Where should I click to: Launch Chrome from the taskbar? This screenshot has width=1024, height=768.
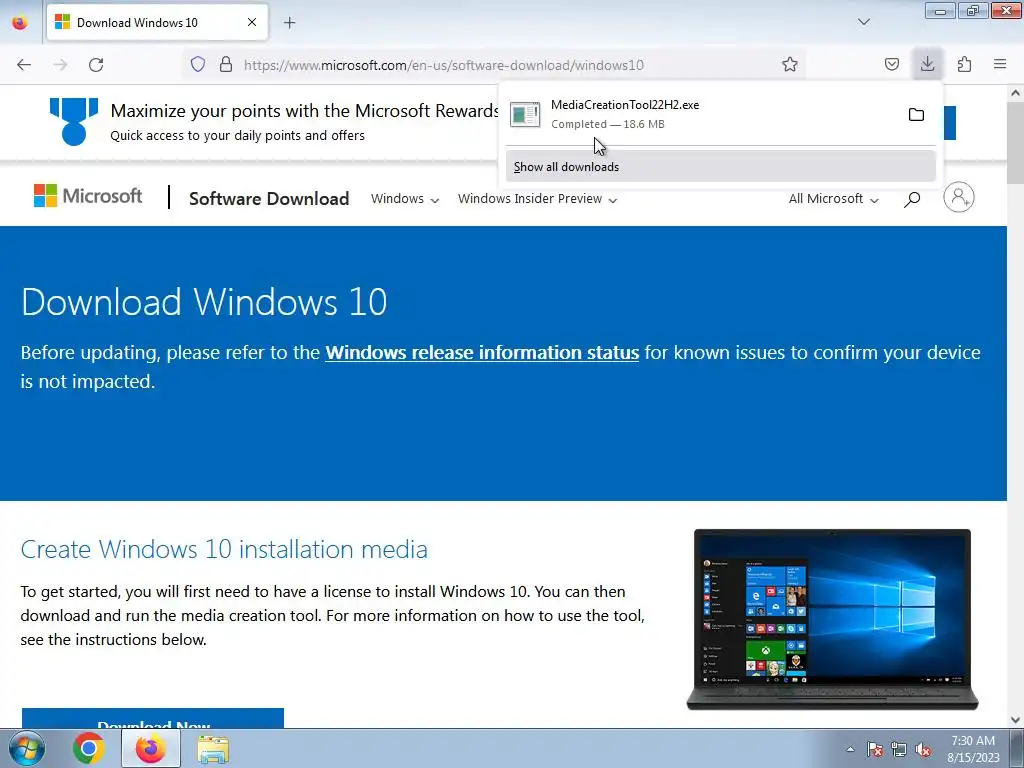tap(89, 748)
